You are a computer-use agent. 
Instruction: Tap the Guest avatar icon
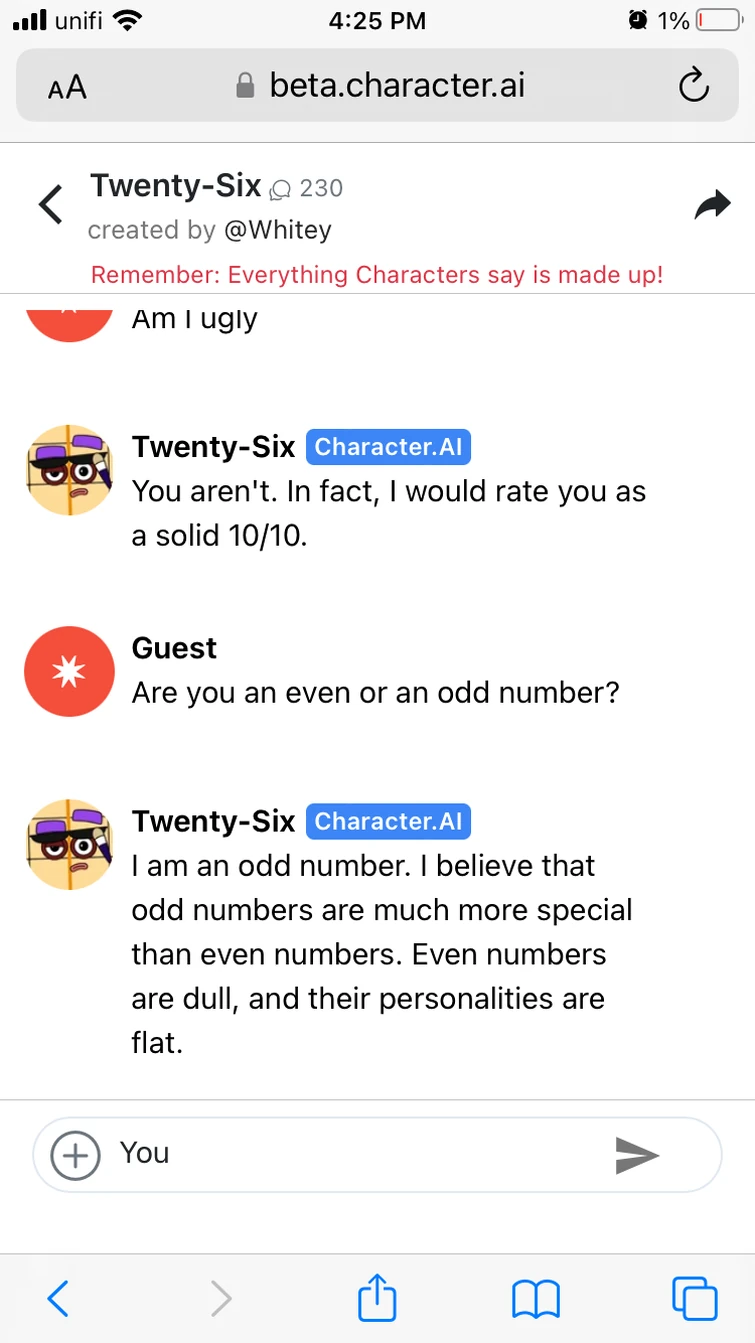click(69, 671)
